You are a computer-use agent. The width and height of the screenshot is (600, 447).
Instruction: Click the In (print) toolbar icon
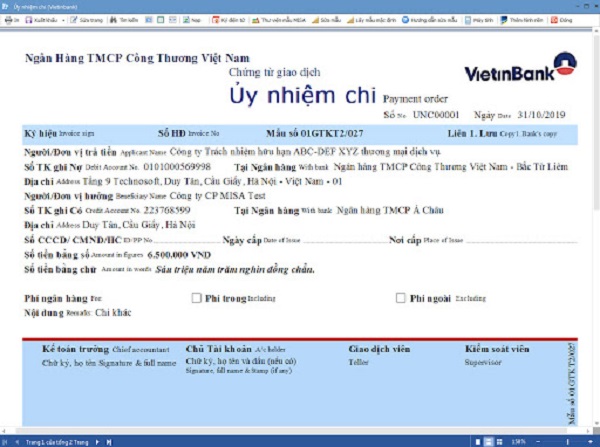pos(8,20)
